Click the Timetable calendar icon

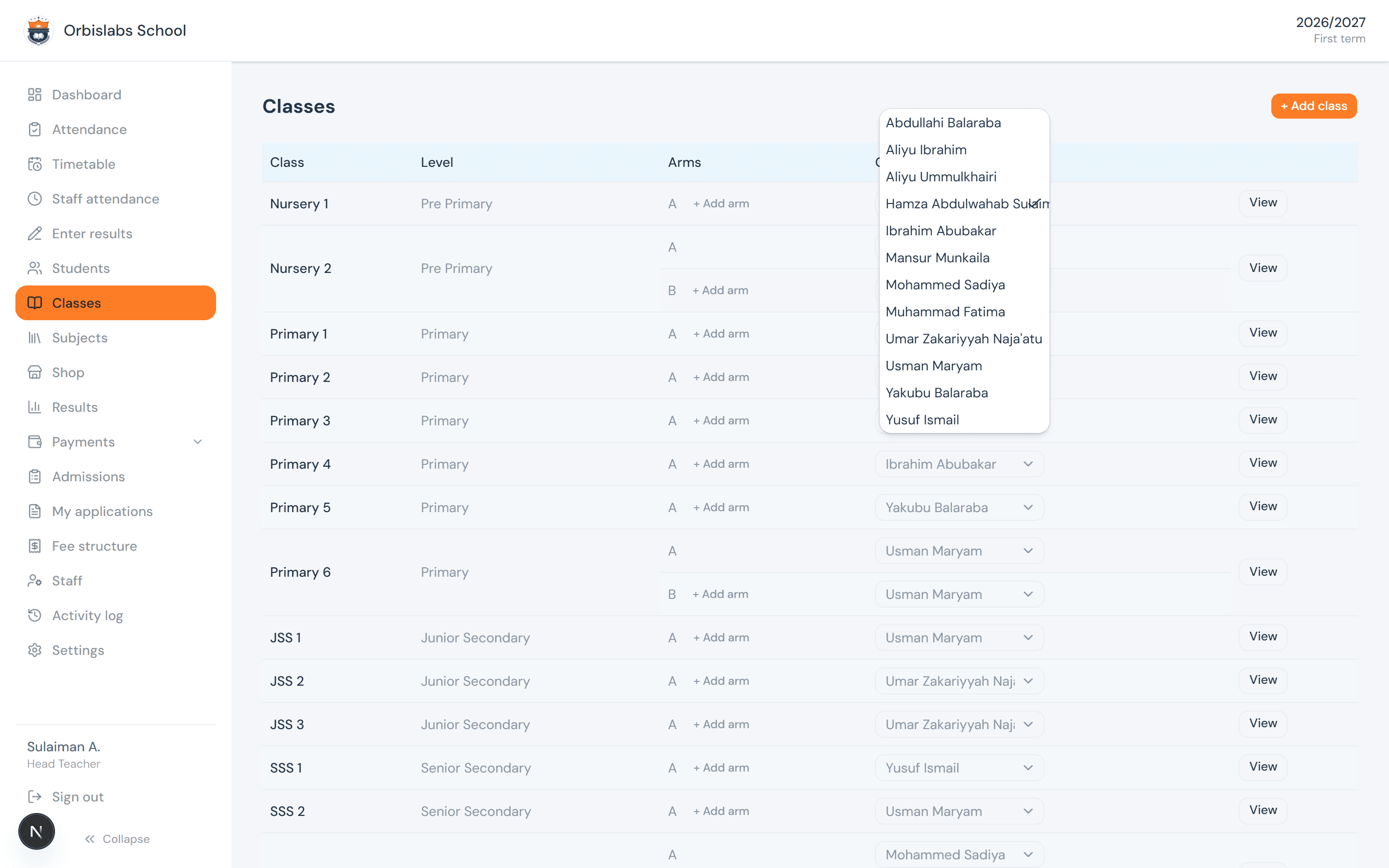[x=34, y=164]
